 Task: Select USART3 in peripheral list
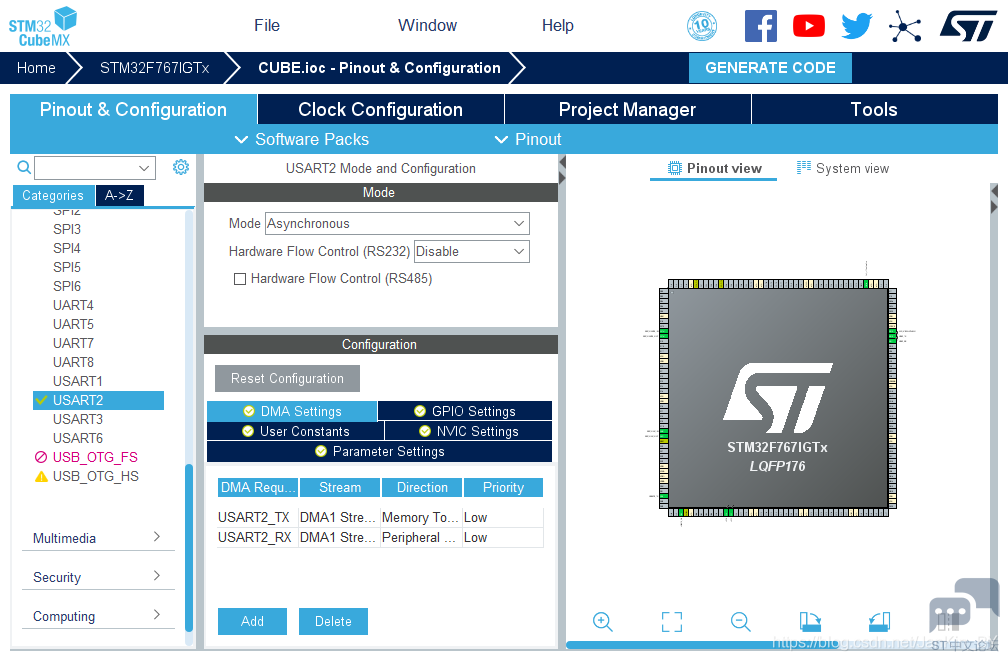point(78,419)
